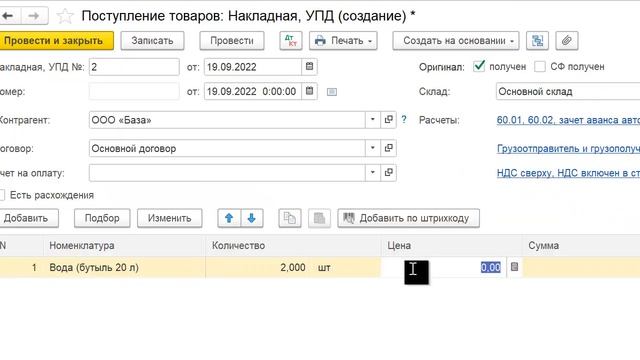Click the empty Счет на оплату field
The width and height of the screenshot is (640, 360).
pos(227,173)
